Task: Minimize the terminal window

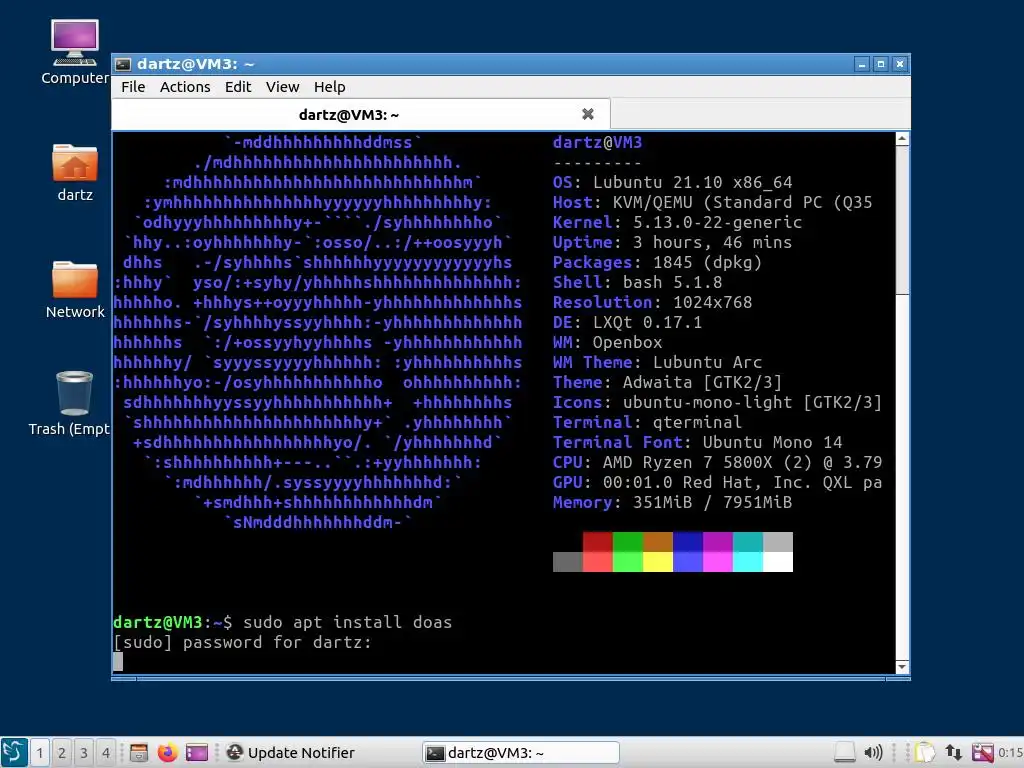Action: click(x=862, y=64)
